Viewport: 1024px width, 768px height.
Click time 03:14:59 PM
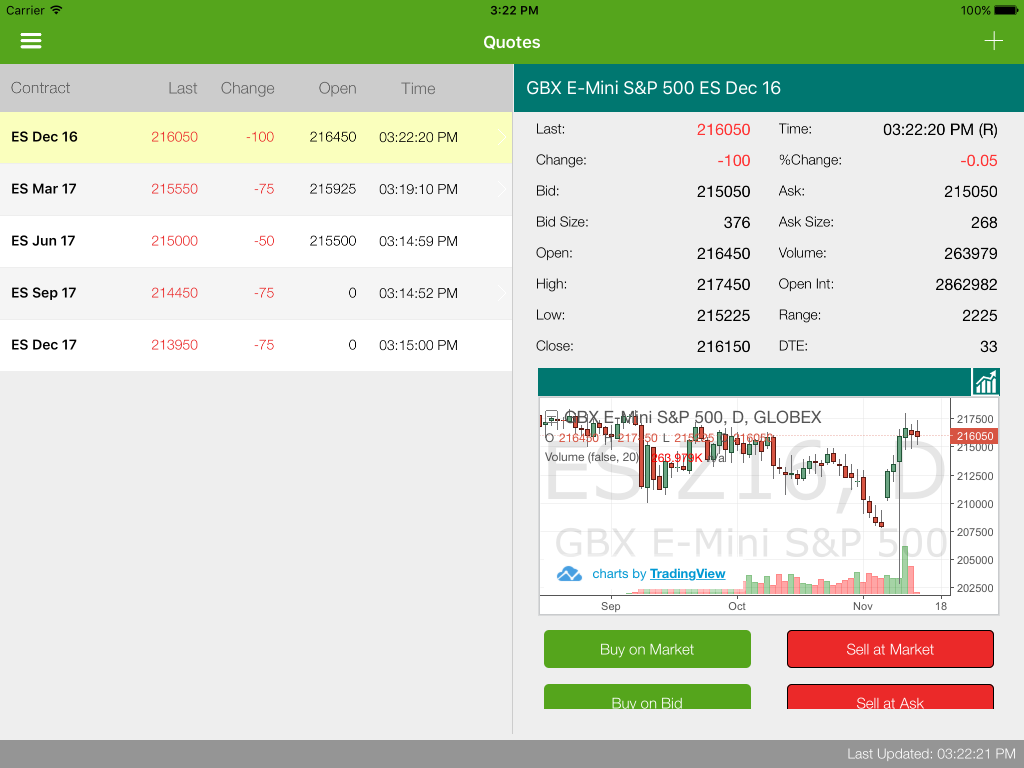coord(418,241)
